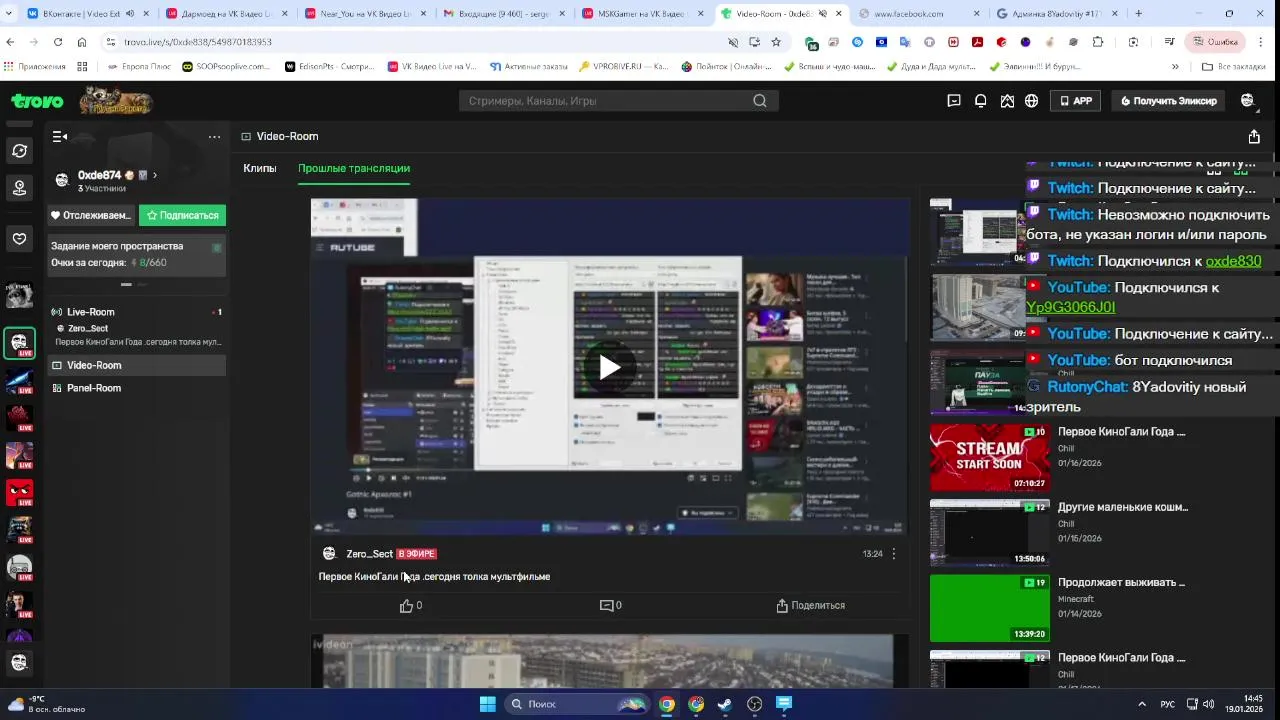Open the Trovo notifications bell
This screenshot has width=1280, height=720.
pos(980,101)
